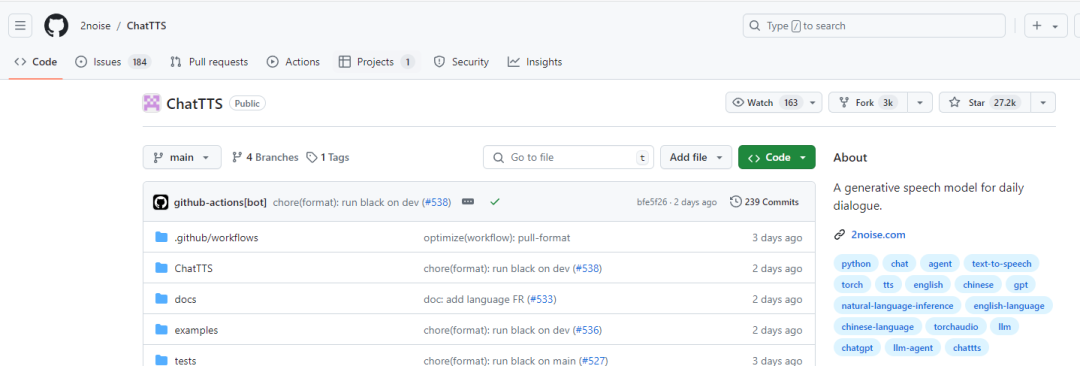Screen dimensions: 1080x366
Task: View the 1 Tags link
Action: [328, 157]
